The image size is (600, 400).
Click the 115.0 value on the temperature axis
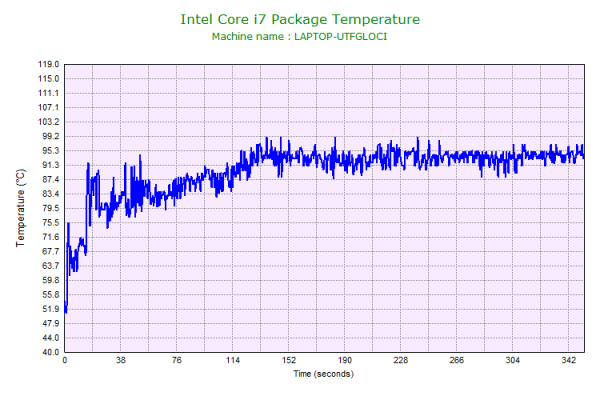coord(49,79)
